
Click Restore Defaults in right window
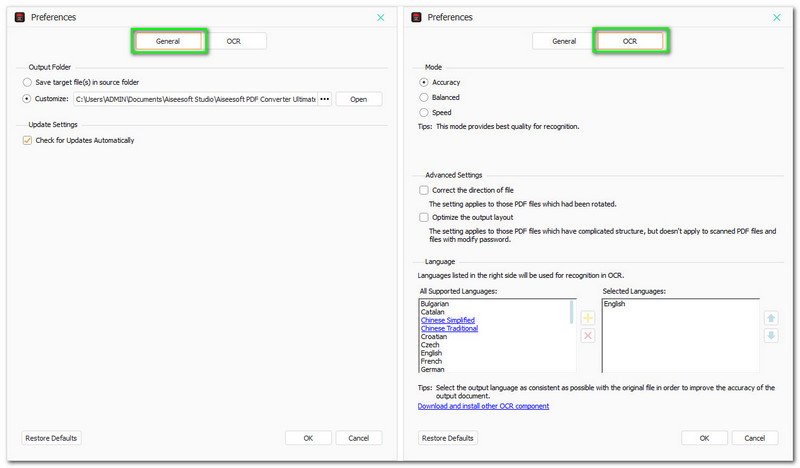coord(447,438)
